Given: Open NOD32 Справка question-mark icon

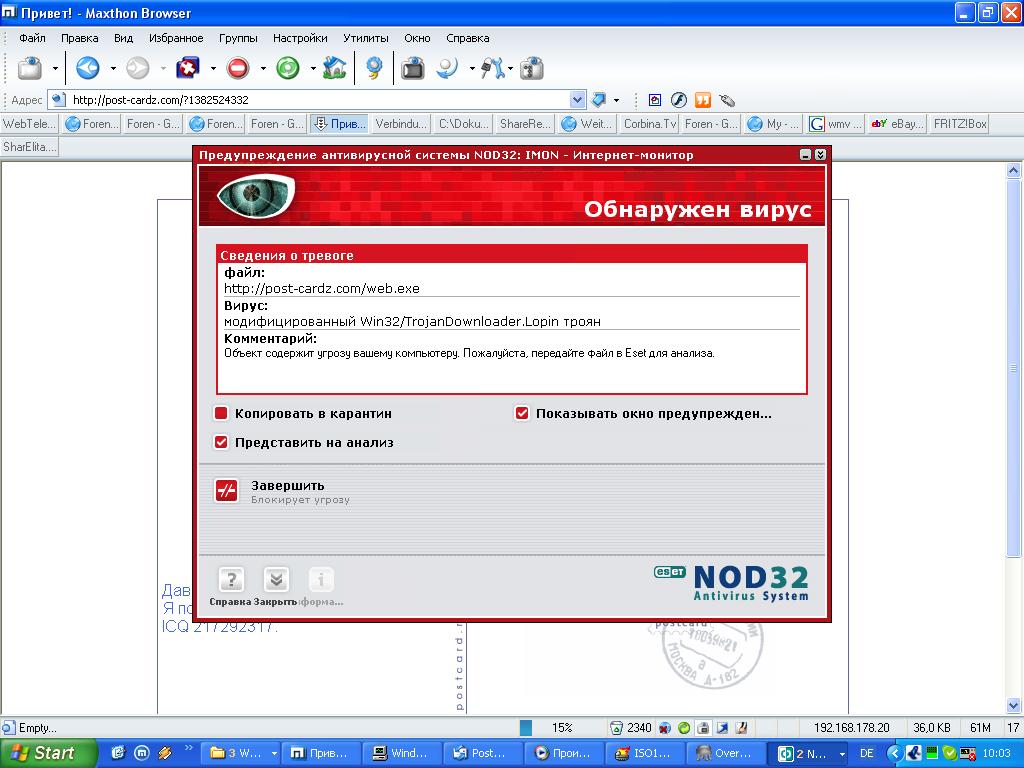Looking at the screenshot, I should click(231, 580).
